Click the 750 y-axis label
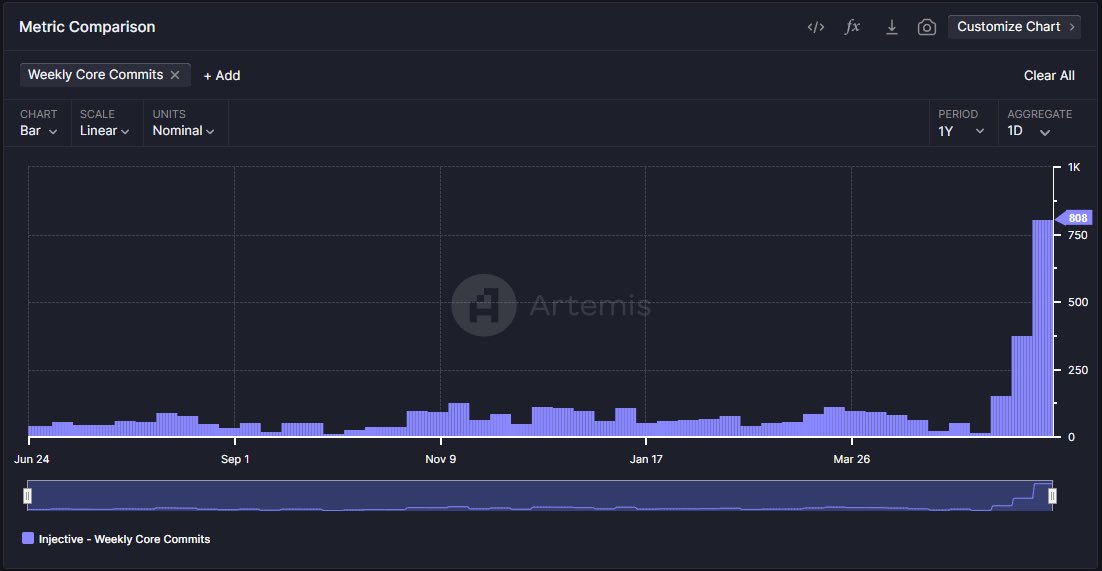This screenshot has width=1102, height=571. pyautogui.click(x=1077, y=235)
